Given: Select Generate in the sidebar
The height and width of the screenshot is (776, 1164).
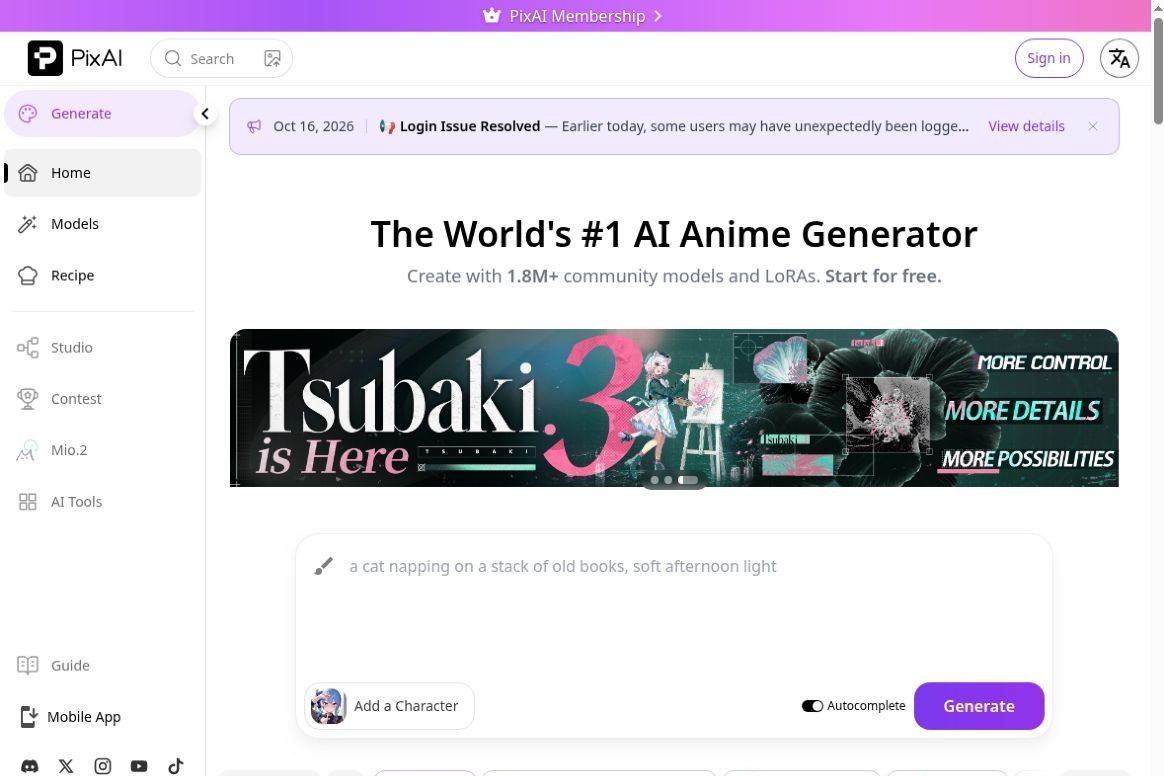Looking at the screenshot, I should 102,114.
